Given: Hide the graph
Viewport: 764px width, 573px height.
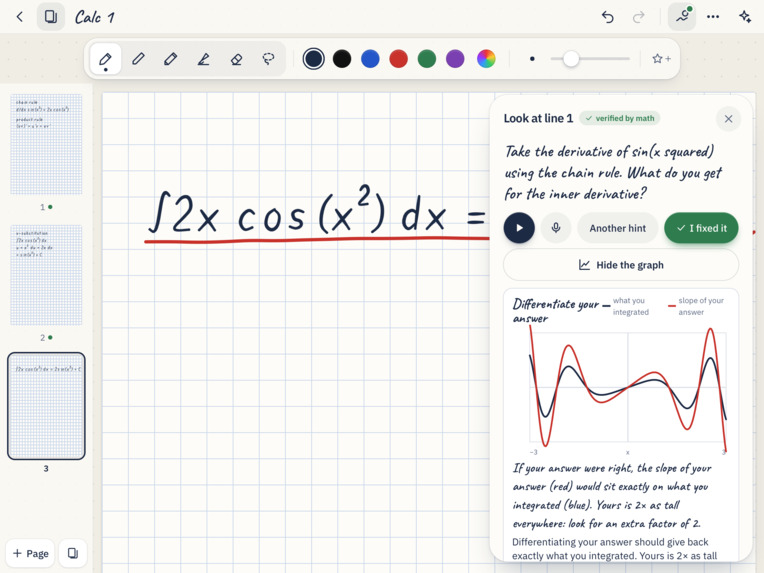Looking at the screenshot, I should [621, 265].
